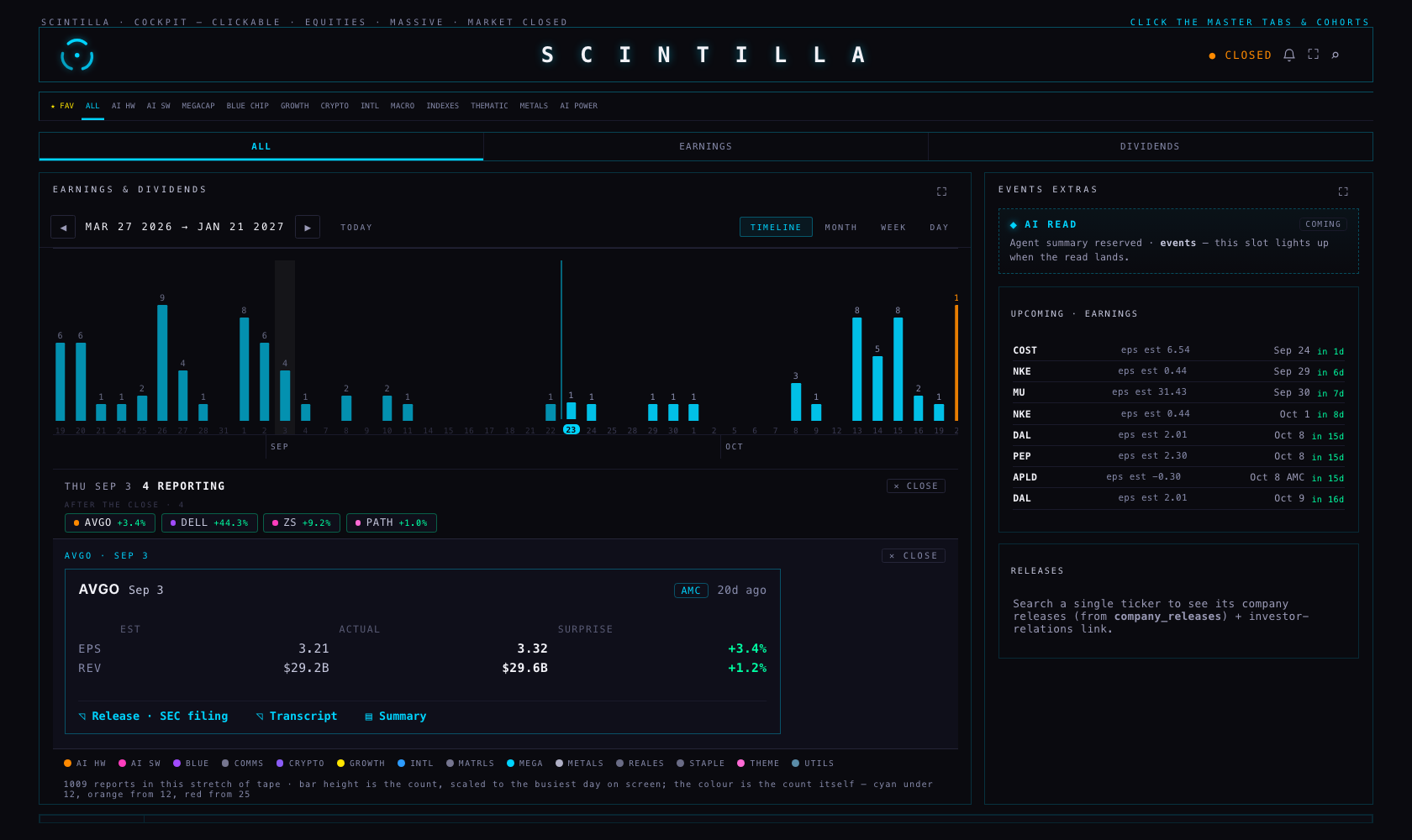This screenshot has width=1412, height=840.
Task: Expand the Earnings & Dividends panel
Action: point(941,192)
